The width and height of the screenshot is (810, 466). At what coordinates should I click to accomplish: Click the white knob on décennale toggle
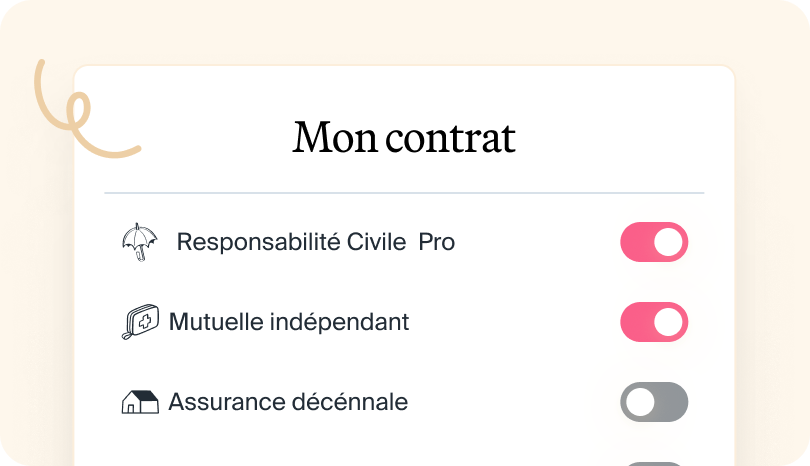tap(640, 402)
